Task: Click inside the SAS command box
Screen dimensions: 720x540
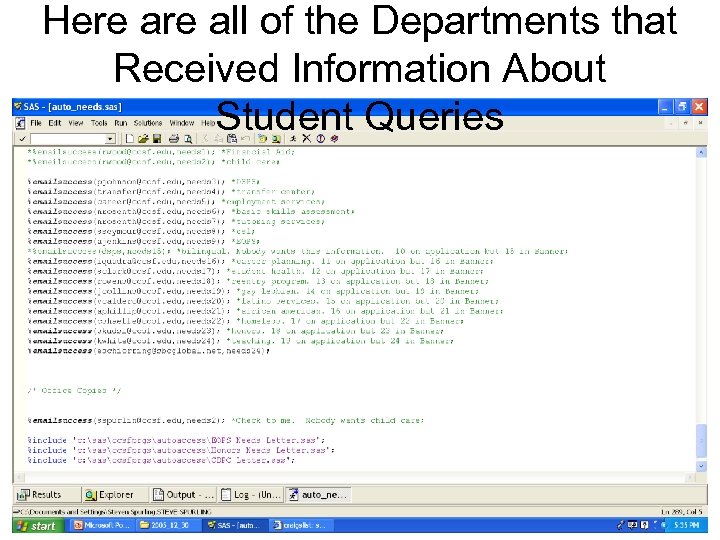Action: coord(68,139)
